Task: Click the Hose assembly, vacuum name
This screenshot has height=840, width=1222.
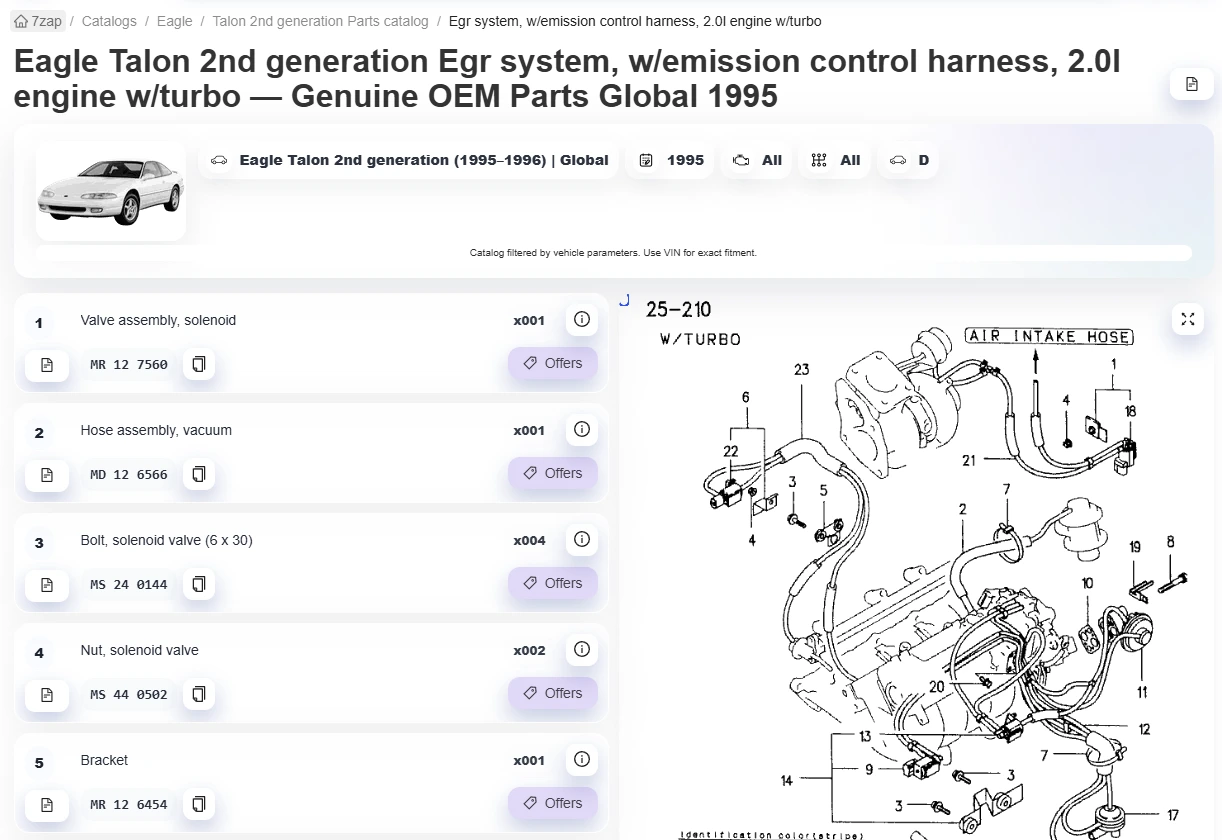Action: pos(156,430)
